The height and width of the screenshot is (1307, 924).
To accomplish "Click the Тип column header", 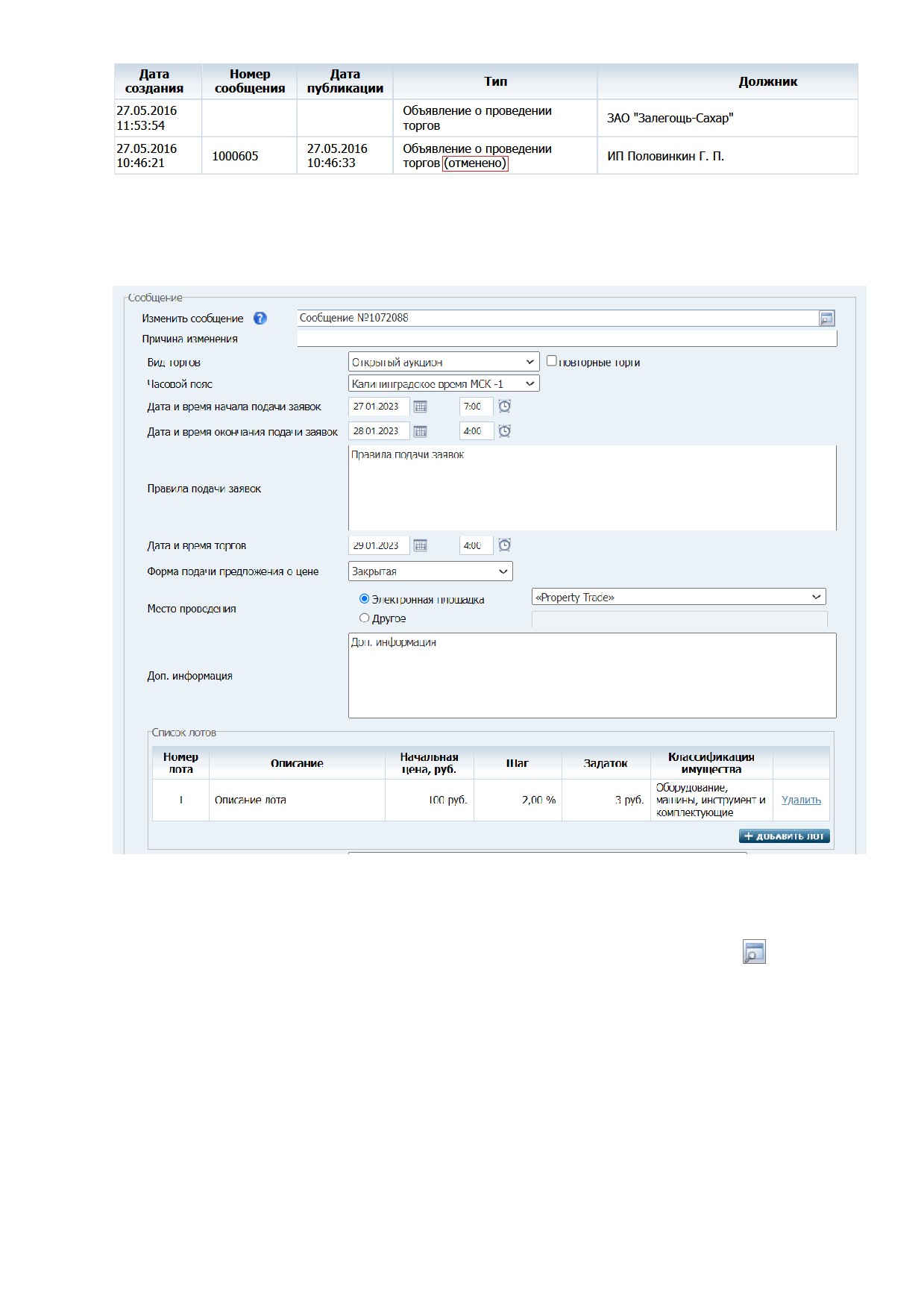I will 495,81.
